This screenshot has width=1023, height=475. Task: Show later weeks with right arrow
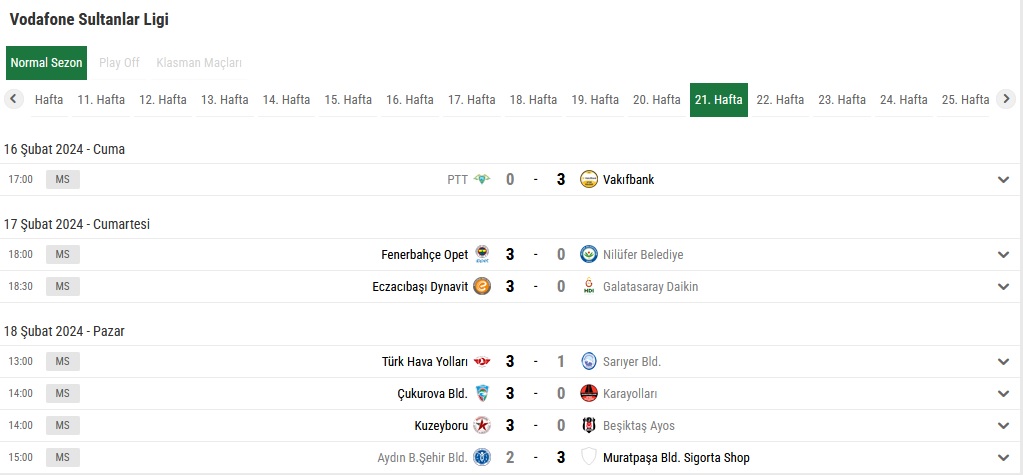point(1006,99)
